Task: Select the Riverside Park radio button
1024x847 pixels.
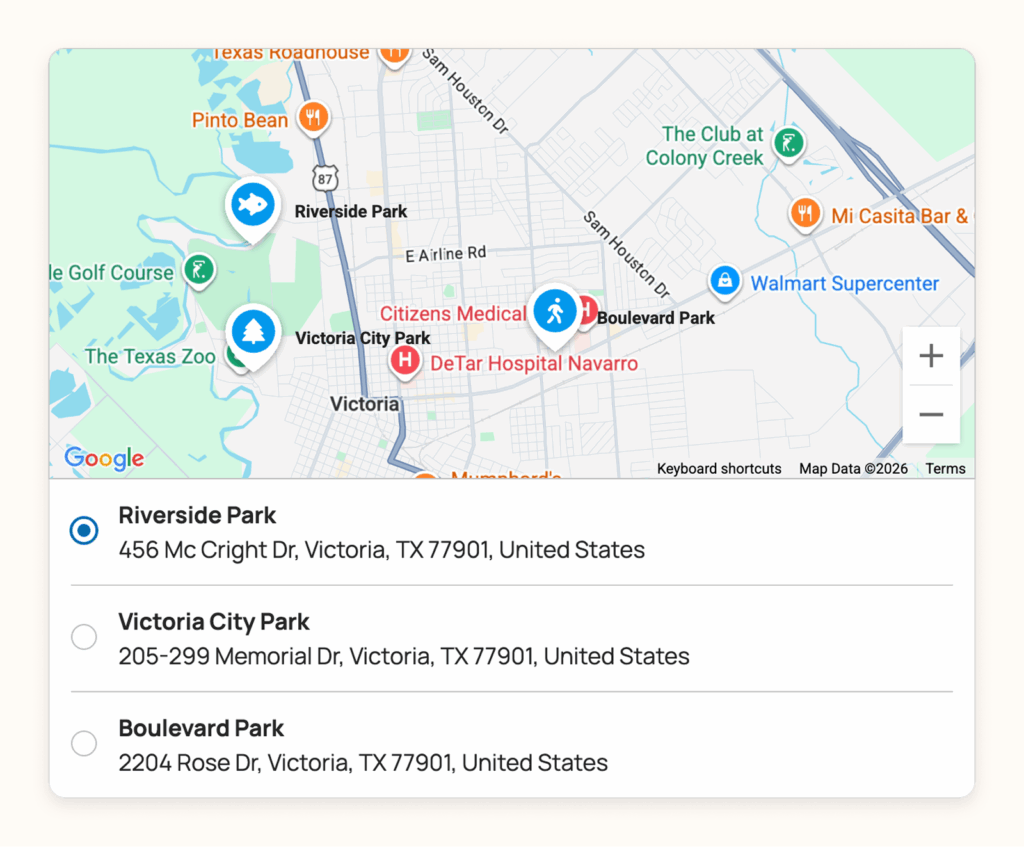Action: 84,530
